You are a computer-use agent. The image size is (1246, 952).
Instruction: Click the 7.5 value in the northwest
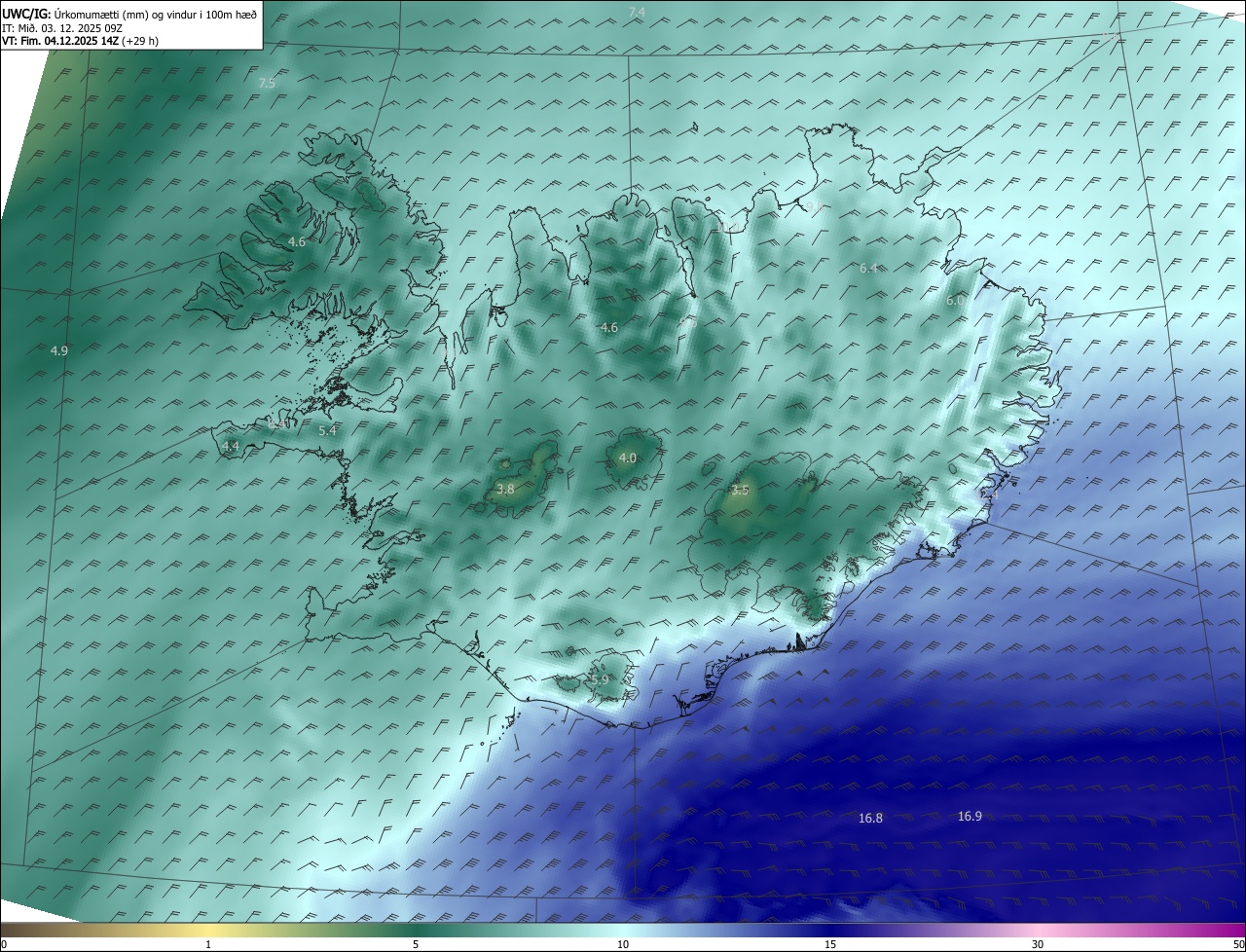[267, 84]
